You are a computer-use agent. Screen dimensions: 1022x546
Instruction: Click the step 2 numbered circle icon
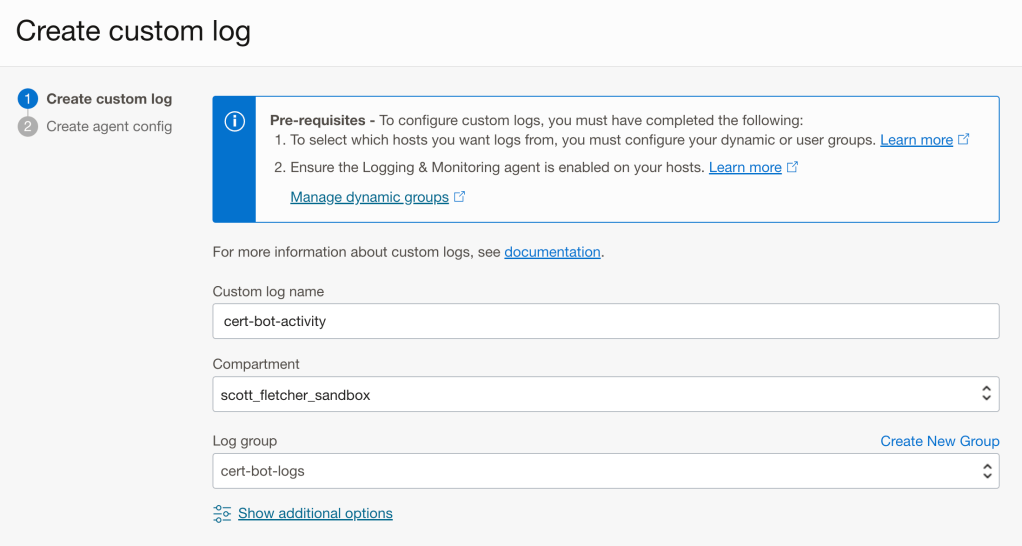click(x=28, y=127)
